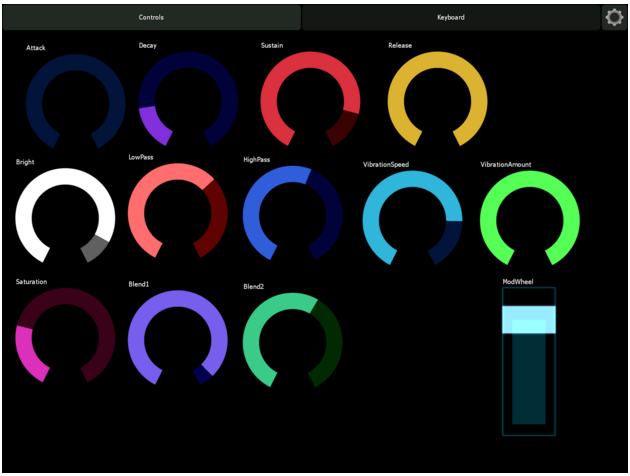Click the LowPass label
This screenshot has height=476, width=630.
141,157
